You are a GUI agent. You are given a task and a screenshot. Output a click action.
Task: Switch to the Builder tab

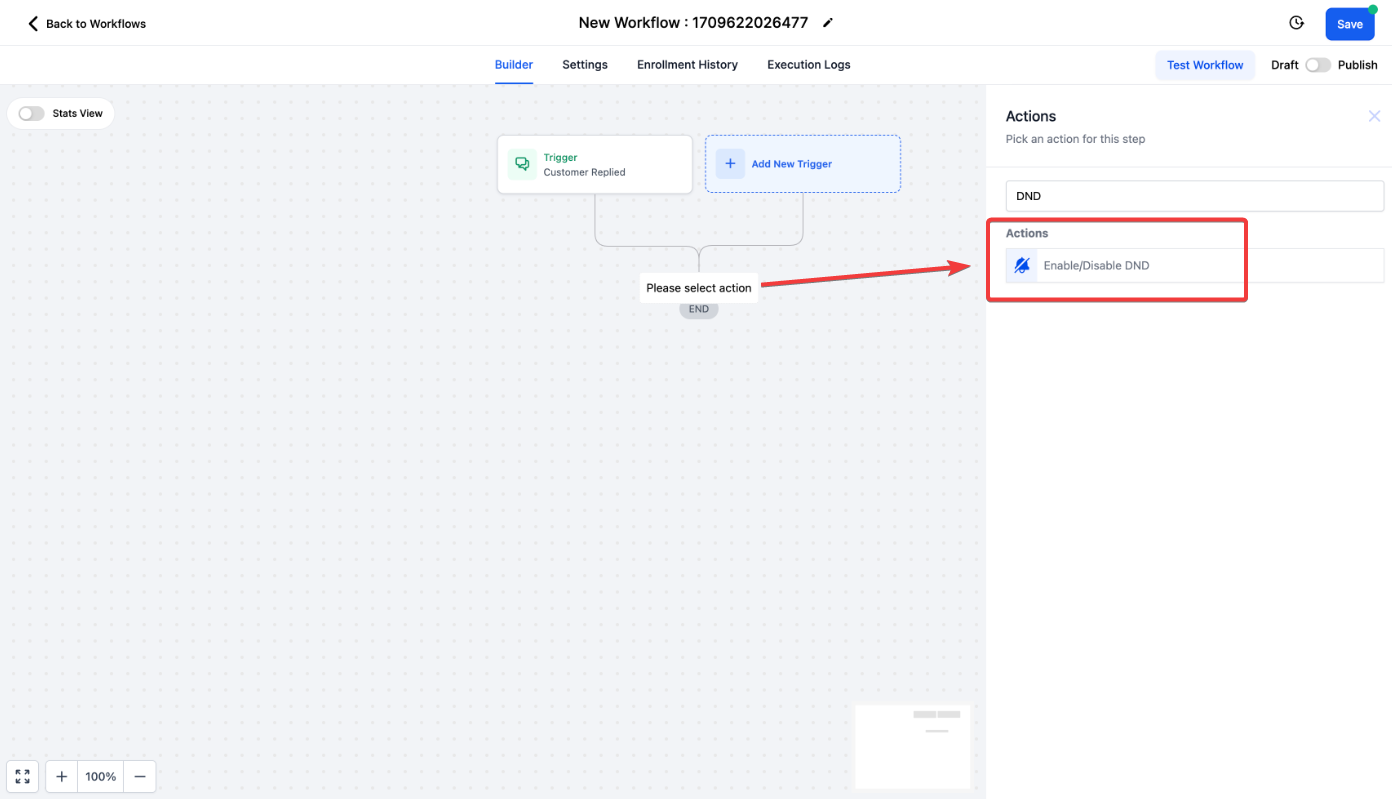click(514, 65)
